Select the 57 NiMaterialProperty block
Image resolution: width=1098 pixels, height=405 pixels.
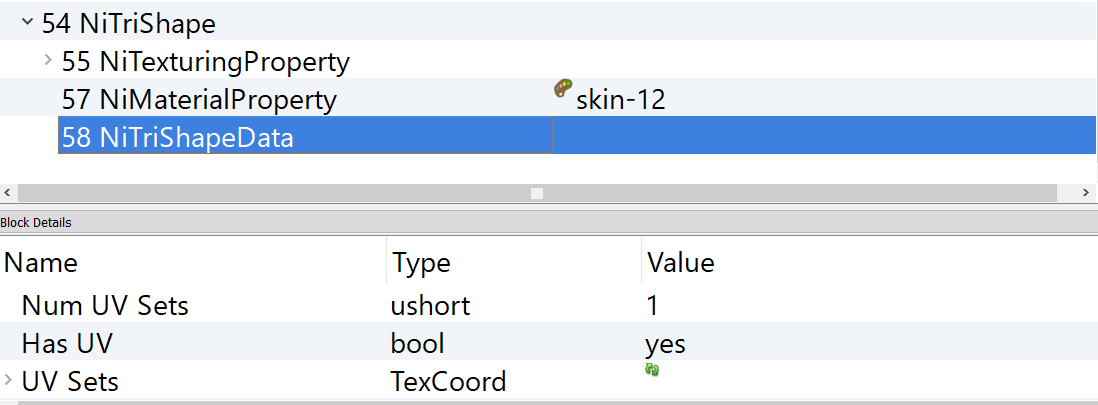click(199, 100)
